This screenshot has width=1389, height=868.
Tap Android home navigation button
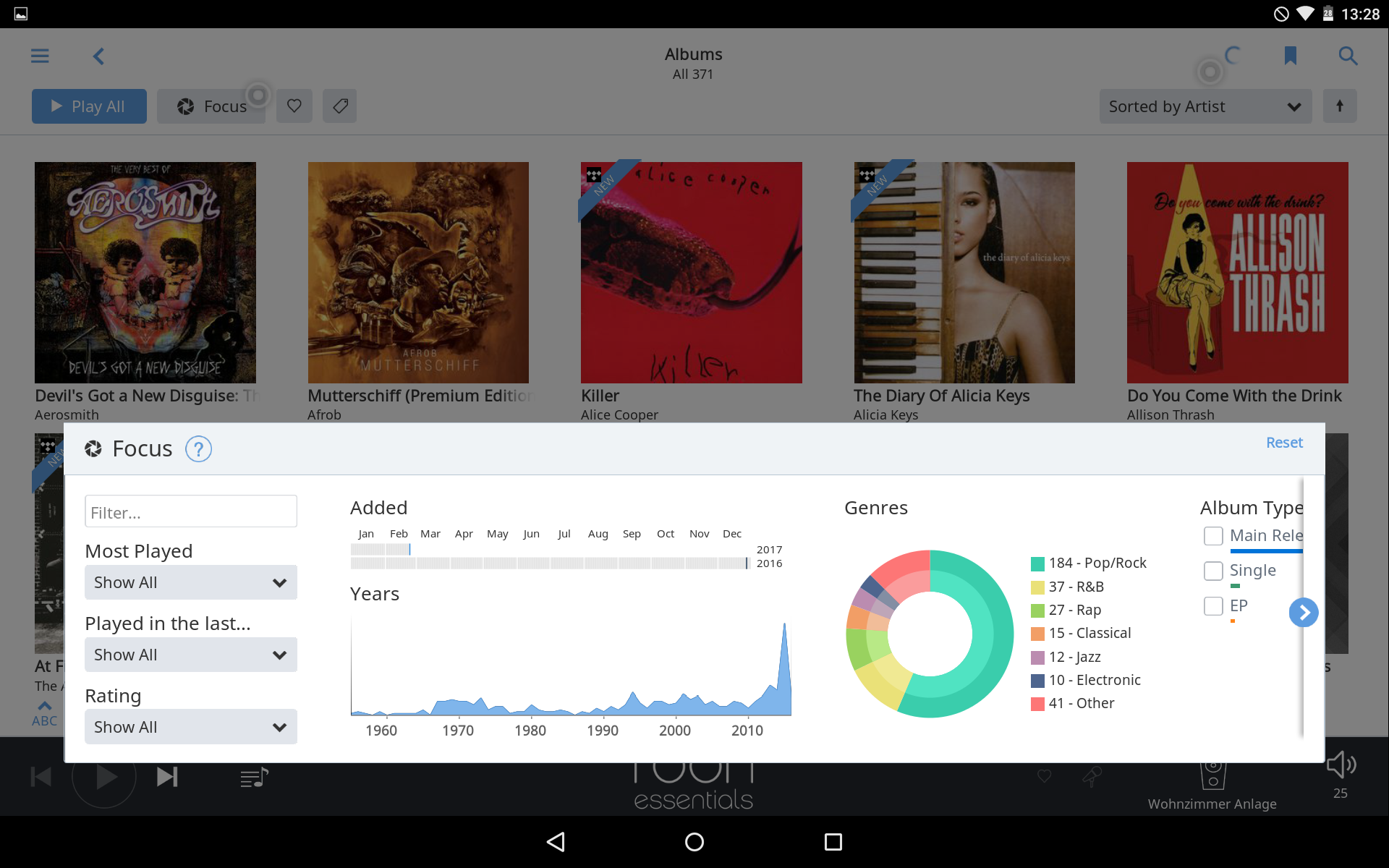[x=694, y=842]
